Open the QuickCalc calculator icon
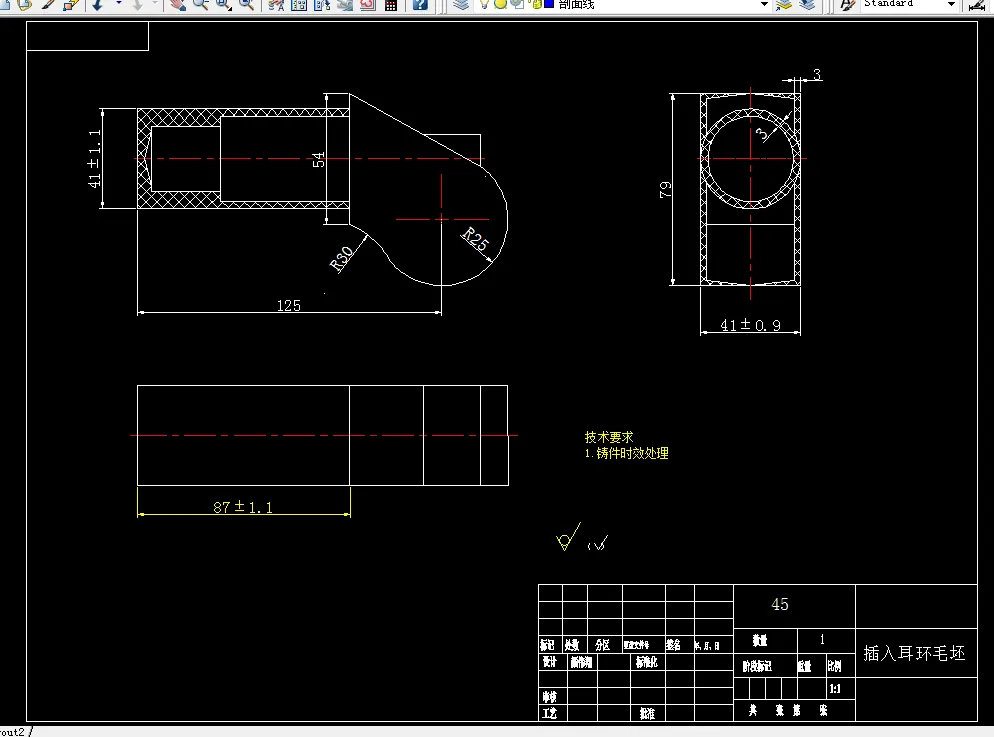This screenshot has height=737, width=994. 390,4
